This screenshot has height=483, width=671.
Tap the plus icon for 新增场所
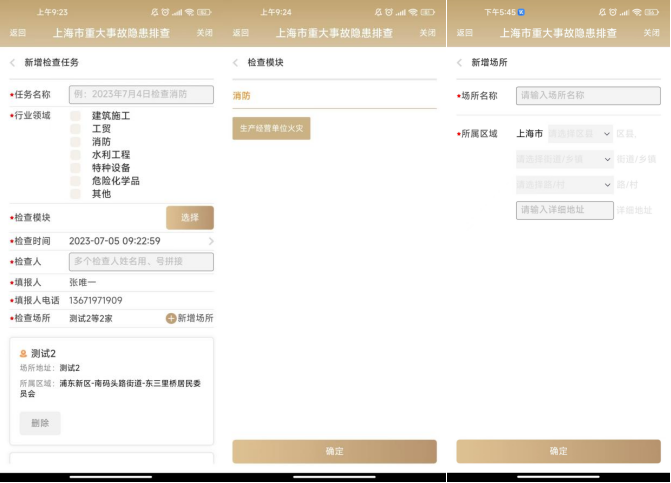[171, 318]
